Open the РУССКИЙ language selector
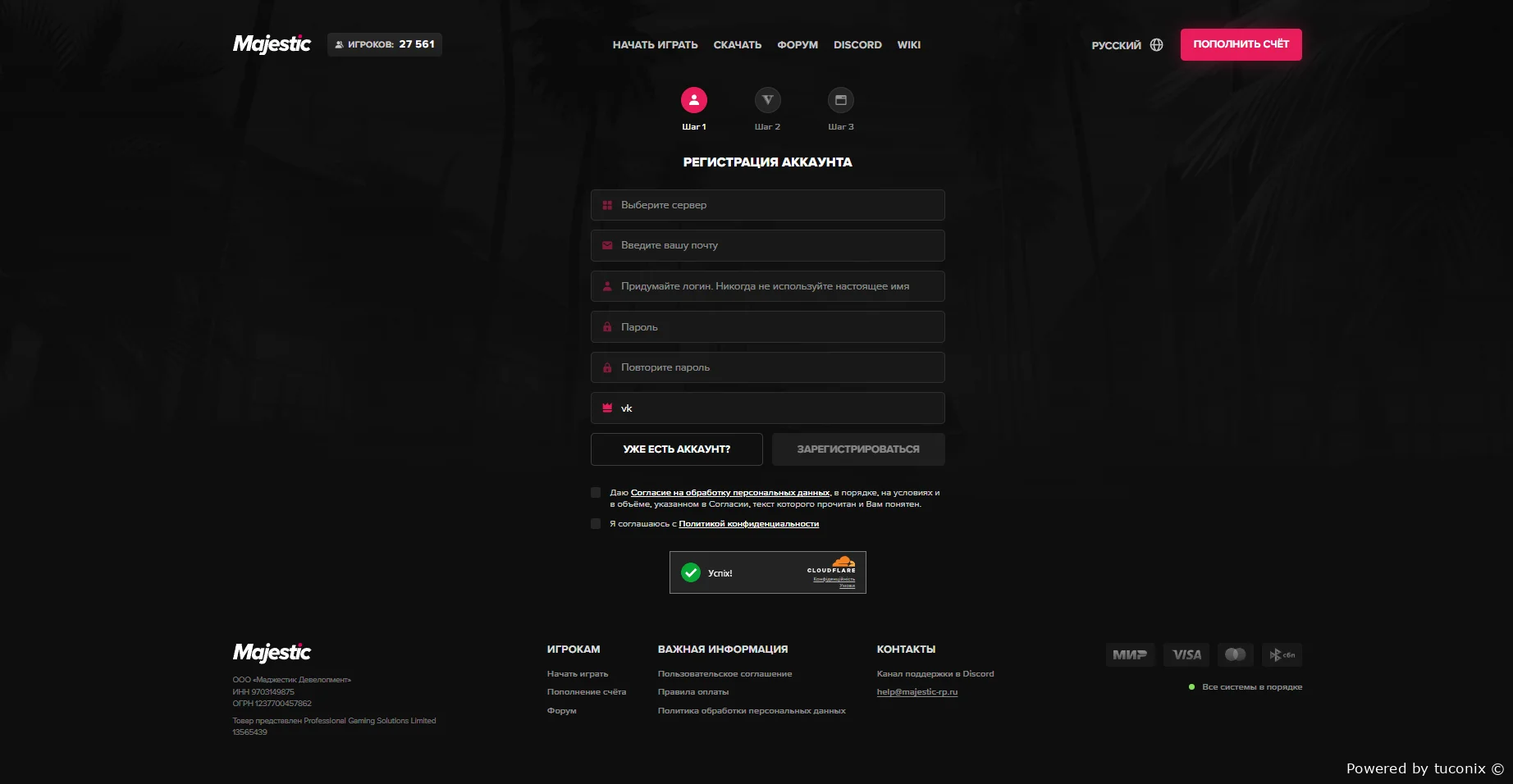1513x784 pixels. coord(1116,45)
